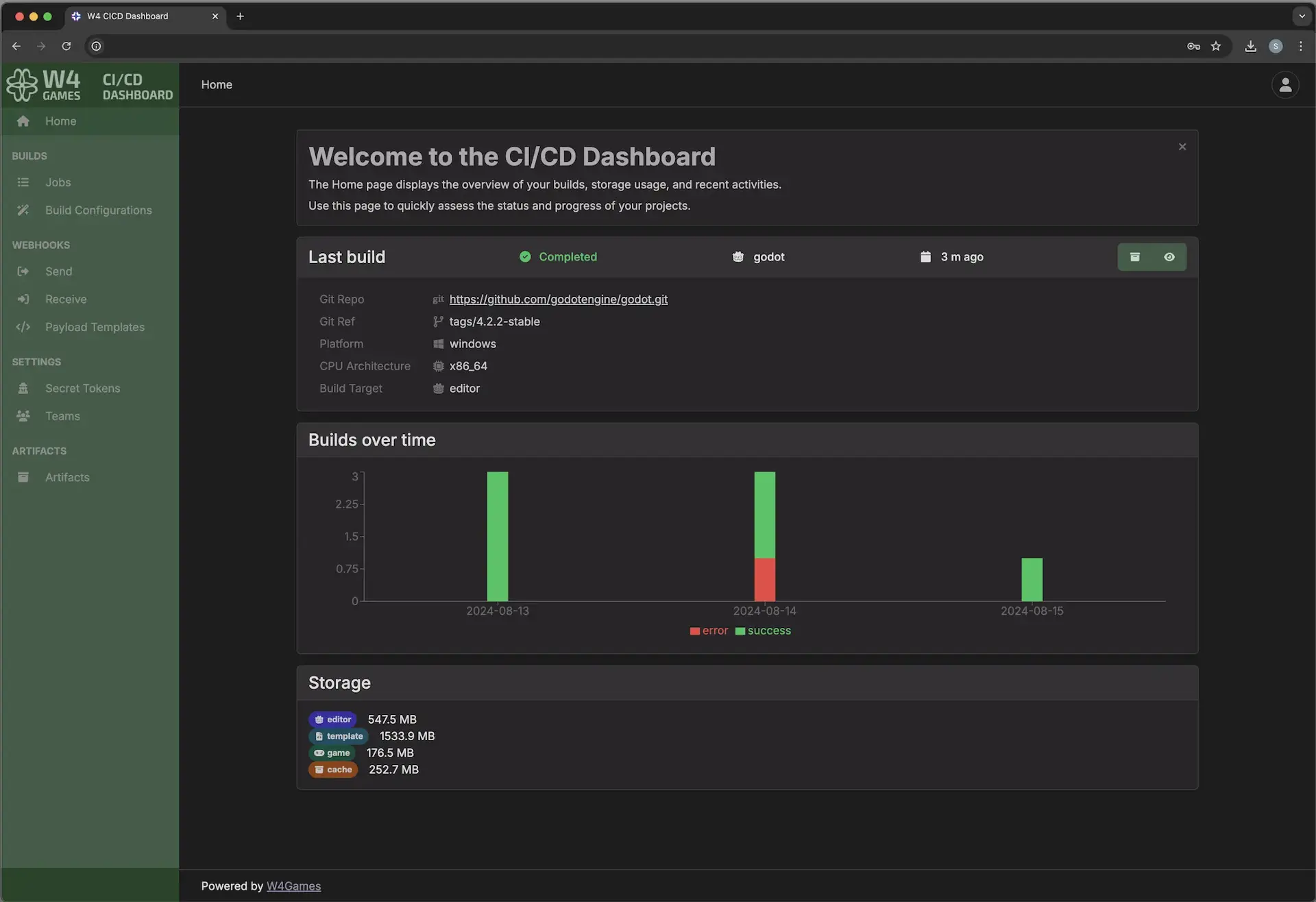Toggle the error series in chart legend
Image resolution: width=1316 pixels, height=902 pixels.
coord(709,631)
